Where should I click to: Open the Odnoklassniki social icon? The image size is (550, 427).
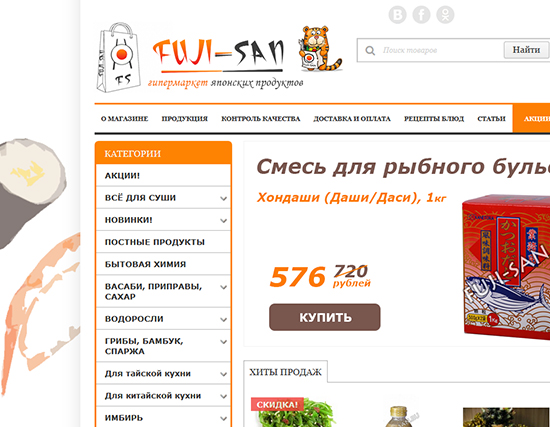pyautogui.click(x=445, y=15)
